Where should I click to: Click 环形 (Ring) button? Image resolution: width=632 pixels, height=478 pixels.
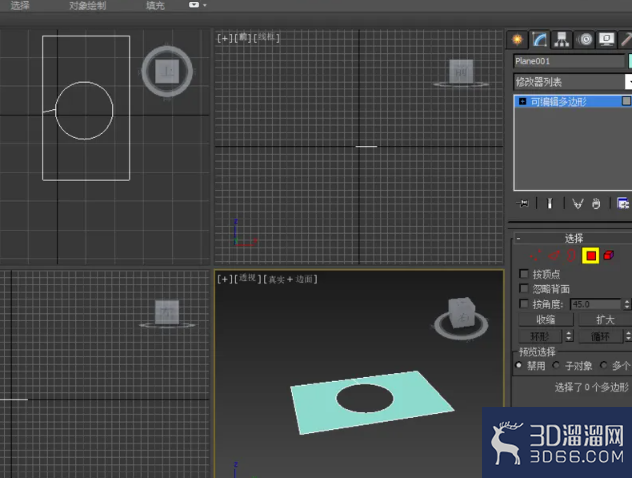[540, 336]
